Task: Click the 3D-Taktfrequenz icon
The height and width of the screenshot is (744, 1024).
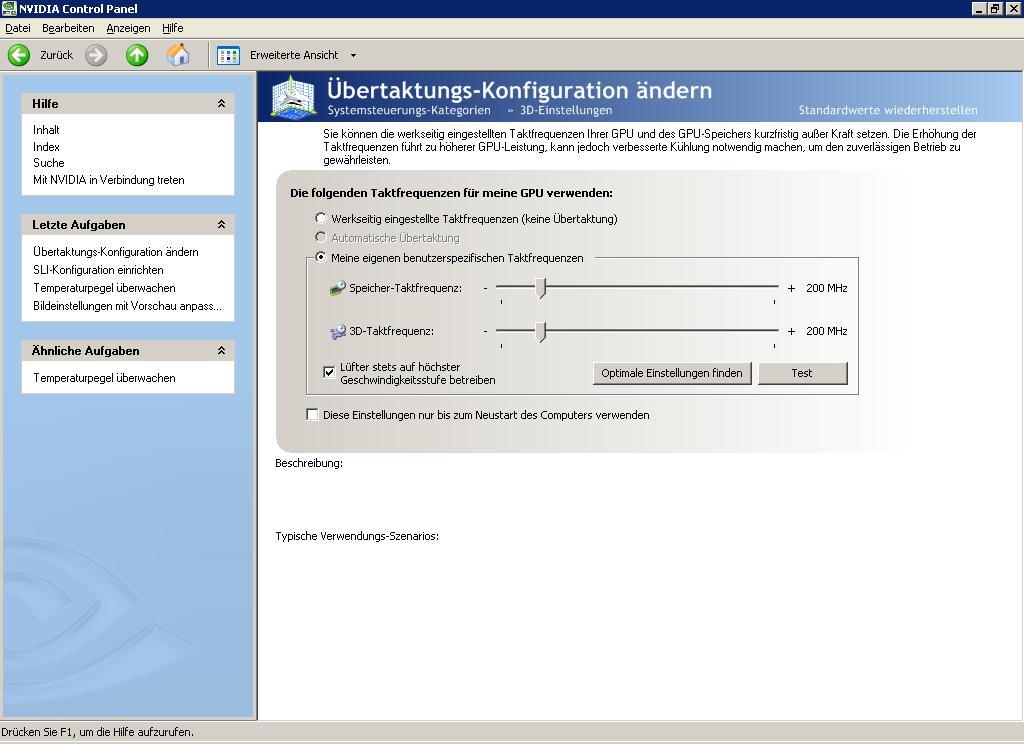Action: coord(338,332)
